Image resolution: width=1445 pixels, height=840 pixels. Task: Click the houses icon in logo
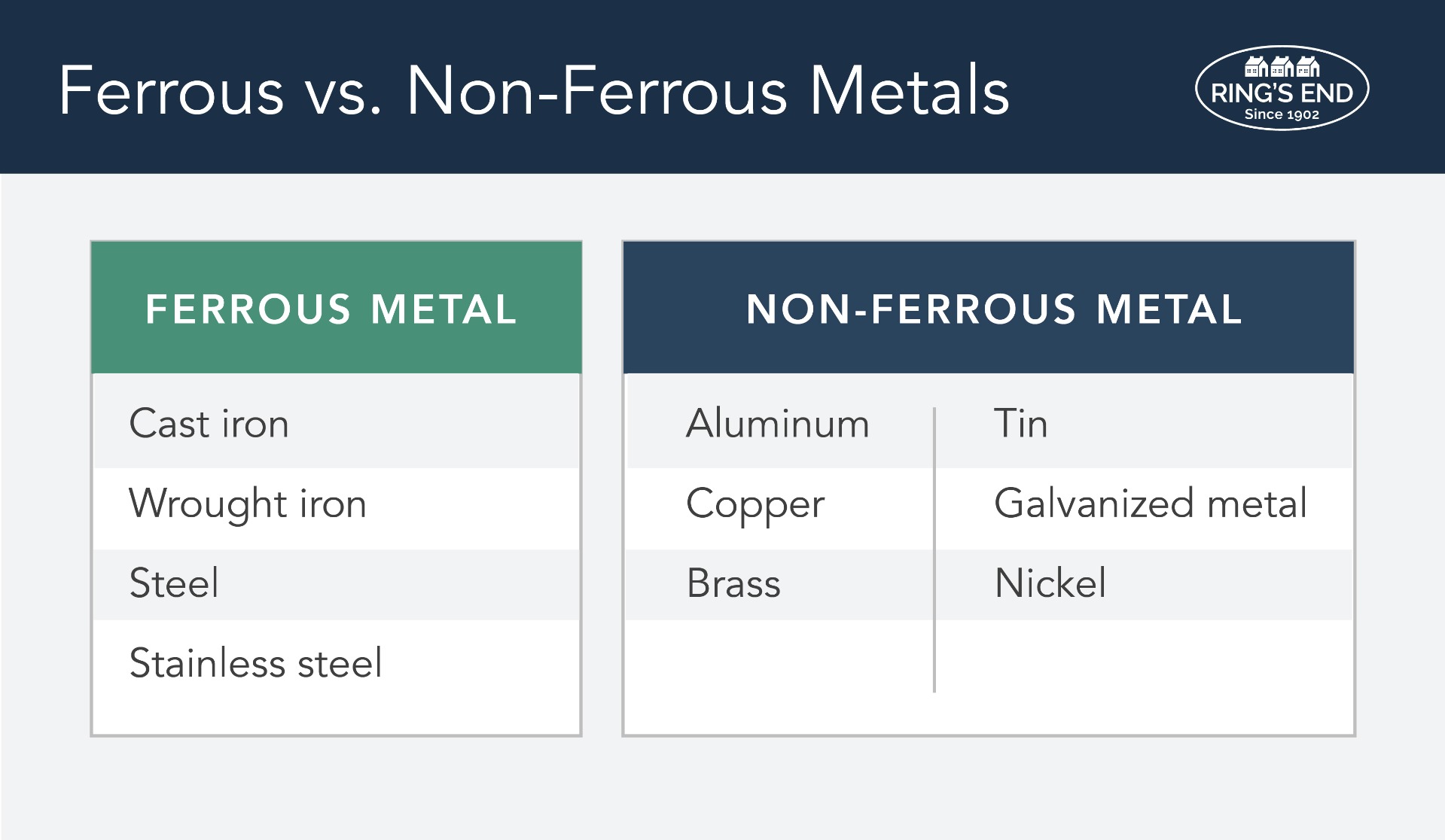1282,67
